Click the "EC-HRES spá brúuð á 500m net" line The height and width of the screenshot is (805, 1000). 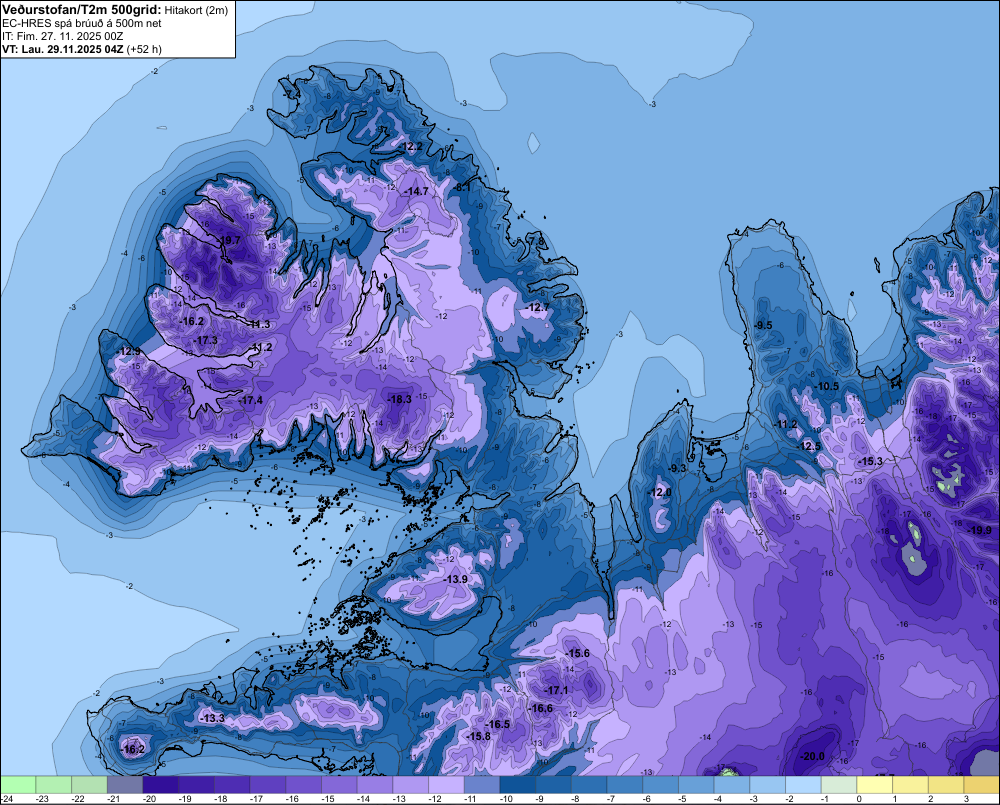(x=82, y=24)
